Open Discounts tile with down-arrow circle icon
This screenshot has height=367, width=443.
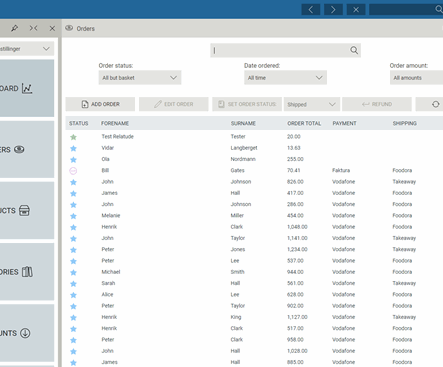[27, 333]
